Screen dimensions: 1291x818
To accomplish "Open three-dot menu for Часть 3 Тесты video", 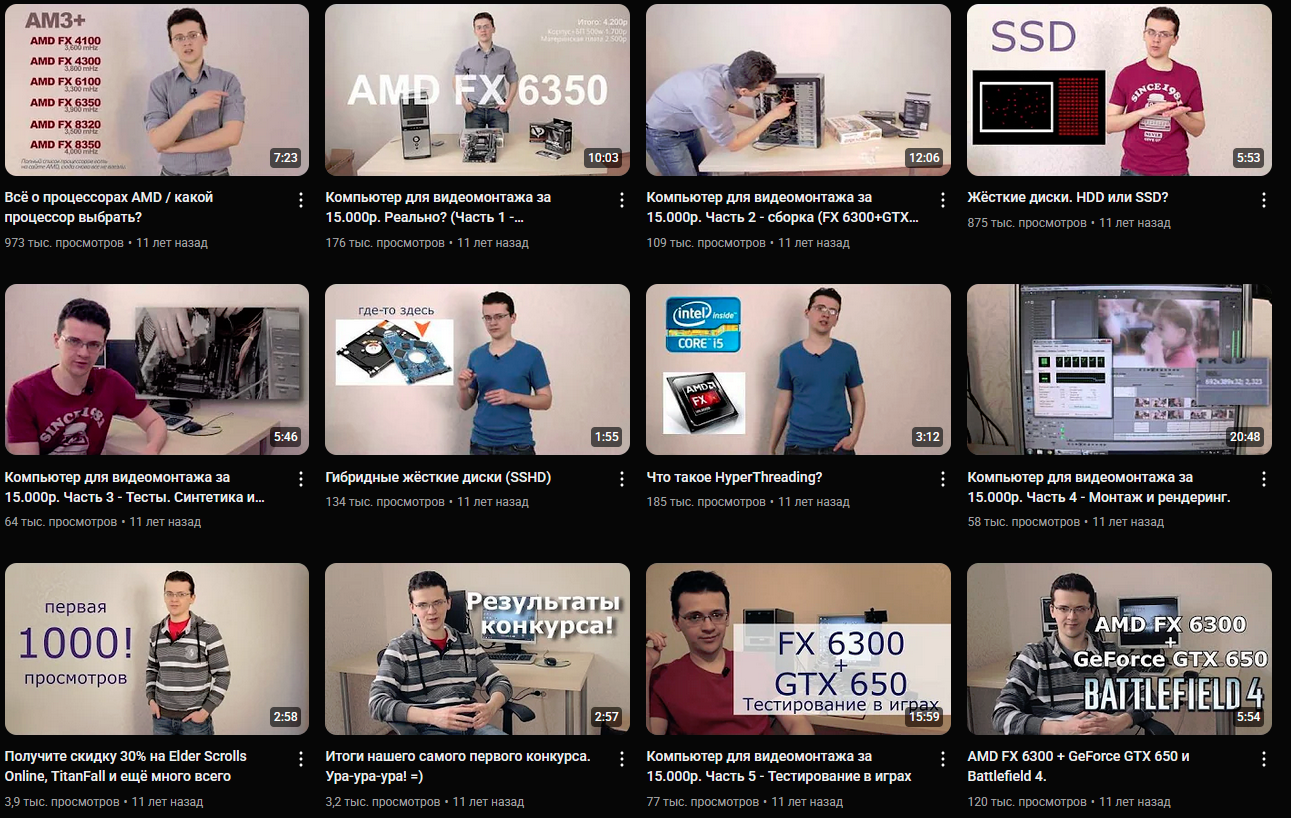I will click(x=301, y=480).
